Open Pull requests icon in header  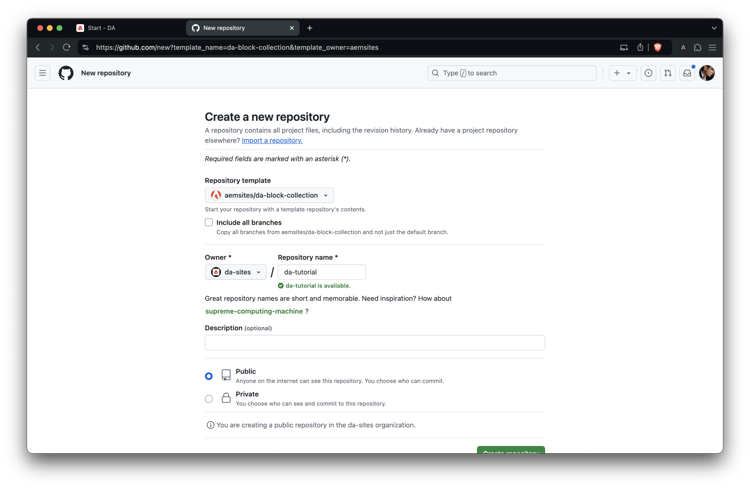pyautogui.click(x=668, y=73)
